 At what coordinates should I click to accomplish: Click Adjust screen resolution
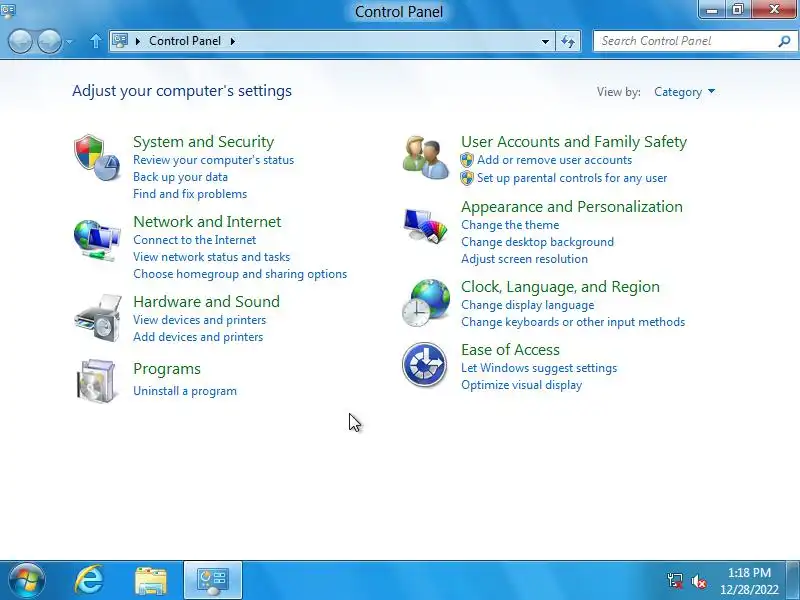pos(524,259)
